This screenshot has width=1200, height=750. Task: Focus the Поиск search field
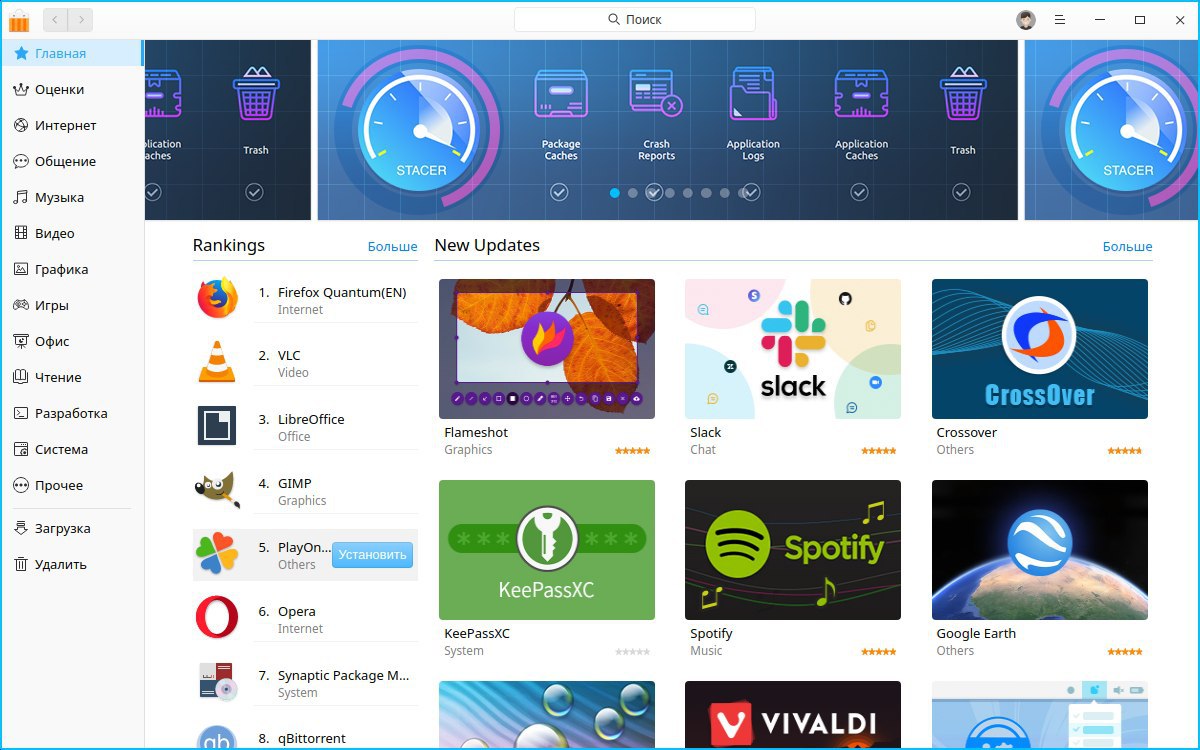(634, 20)
